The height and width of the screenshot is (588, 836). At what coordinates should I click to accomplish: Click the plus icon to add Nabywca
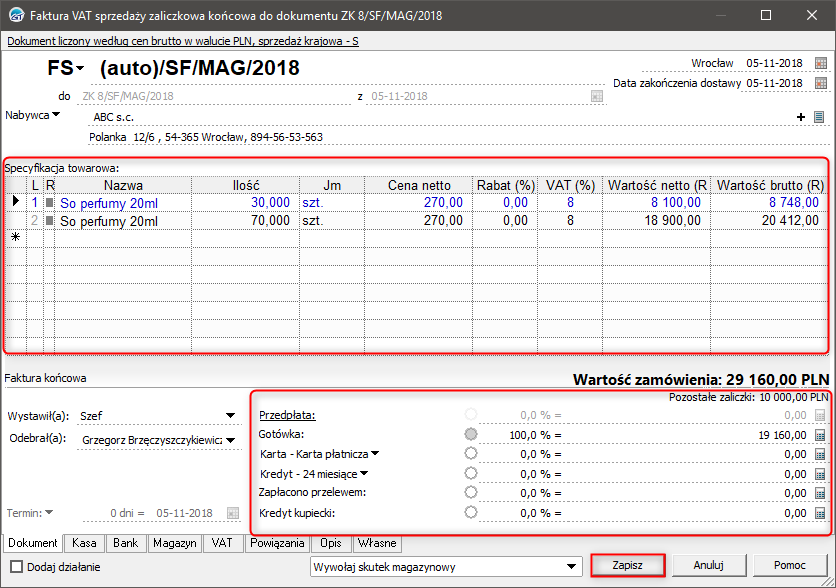[x=801, y=117]
